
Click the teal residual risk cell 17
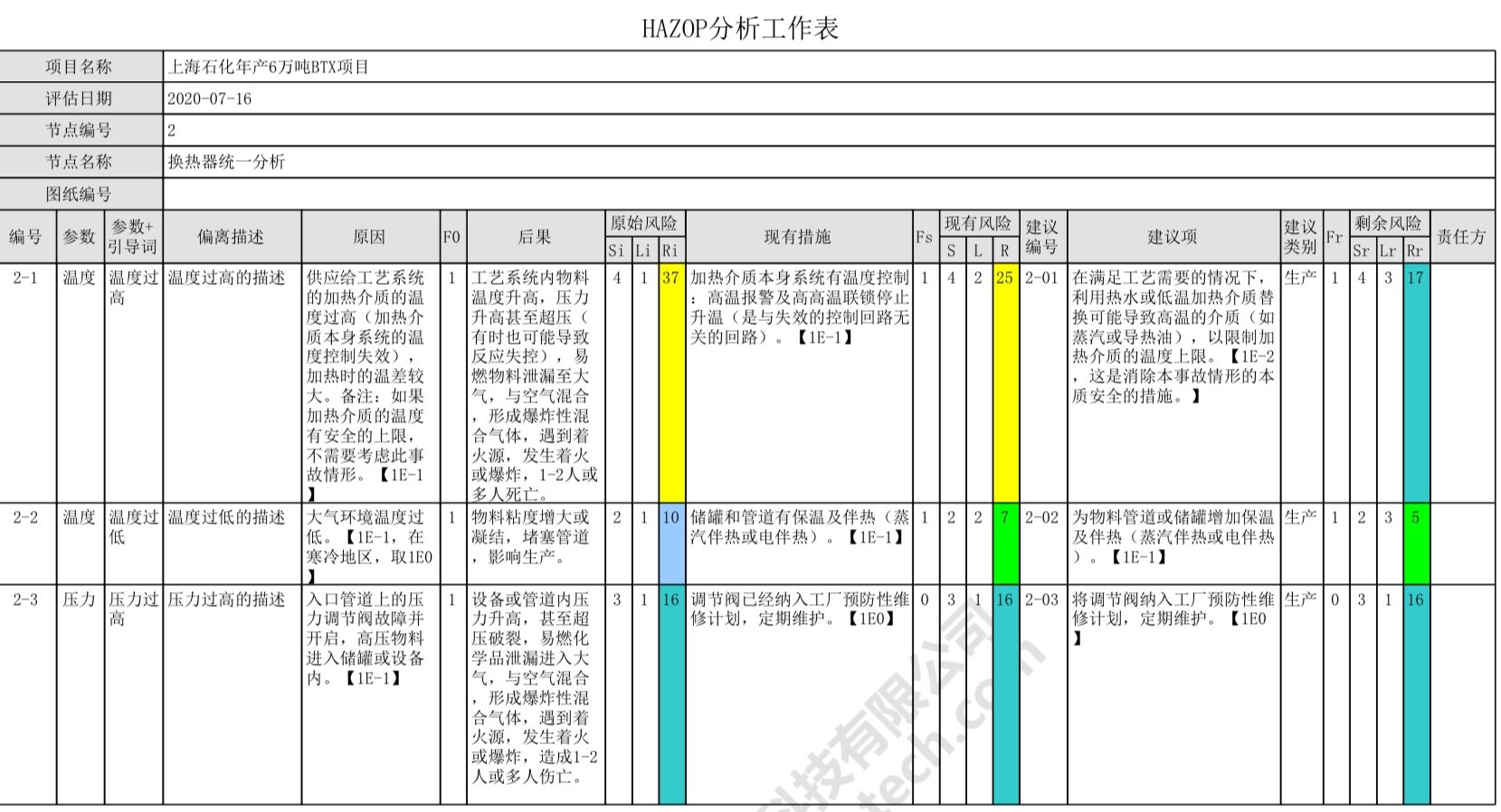pos(1416,383)
